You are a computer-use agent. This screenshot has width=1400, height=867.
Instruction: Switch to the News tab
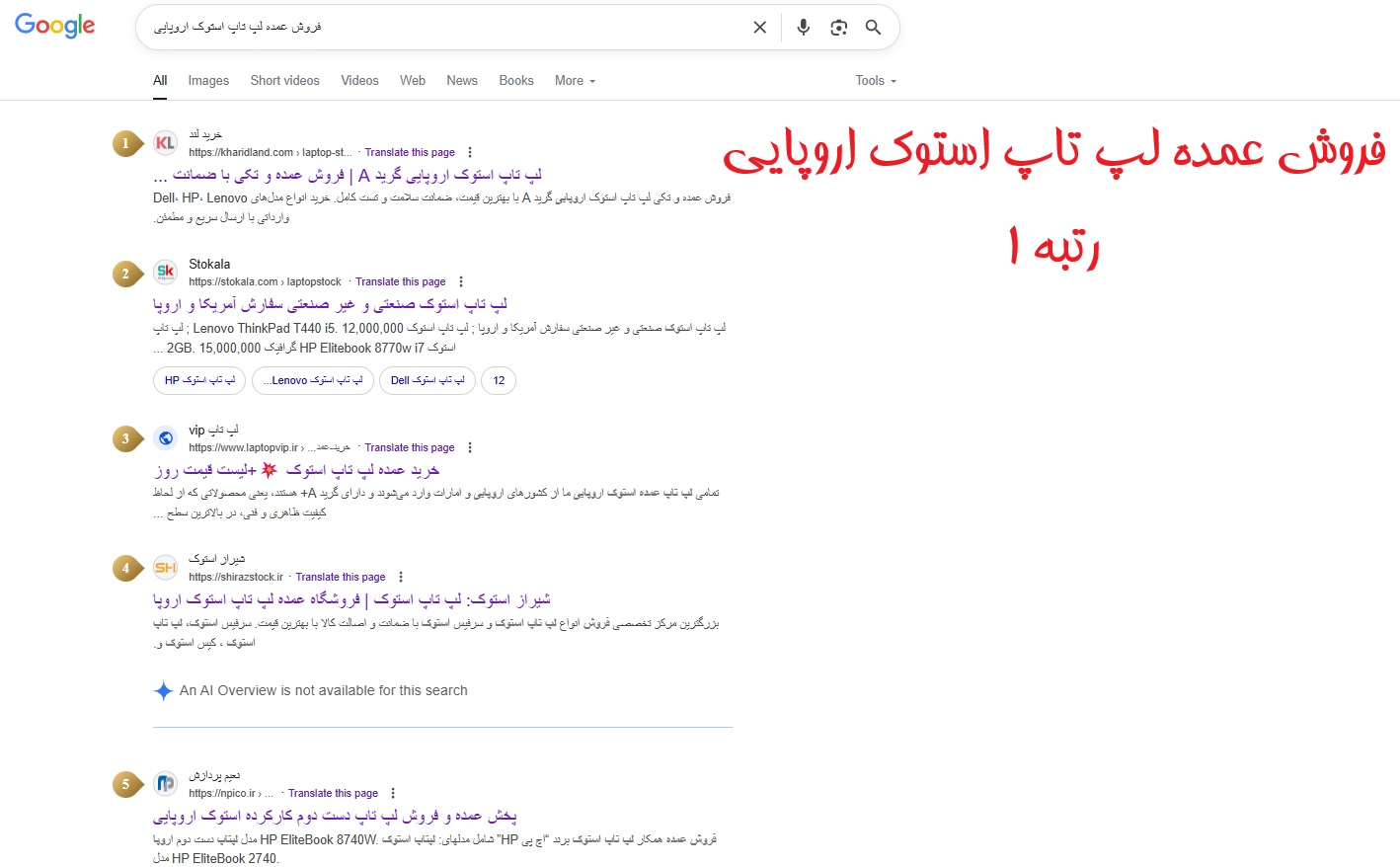point(462,81)
